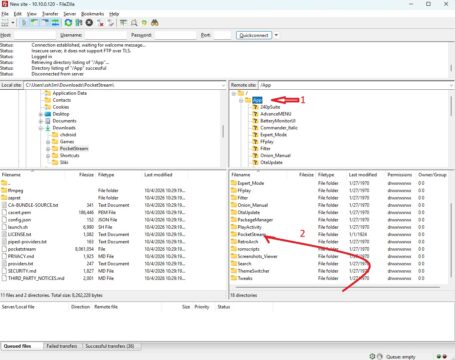Viewport: 455px width, 360px height.
Task: Open the File menu
Action: (x=5, y=14)
